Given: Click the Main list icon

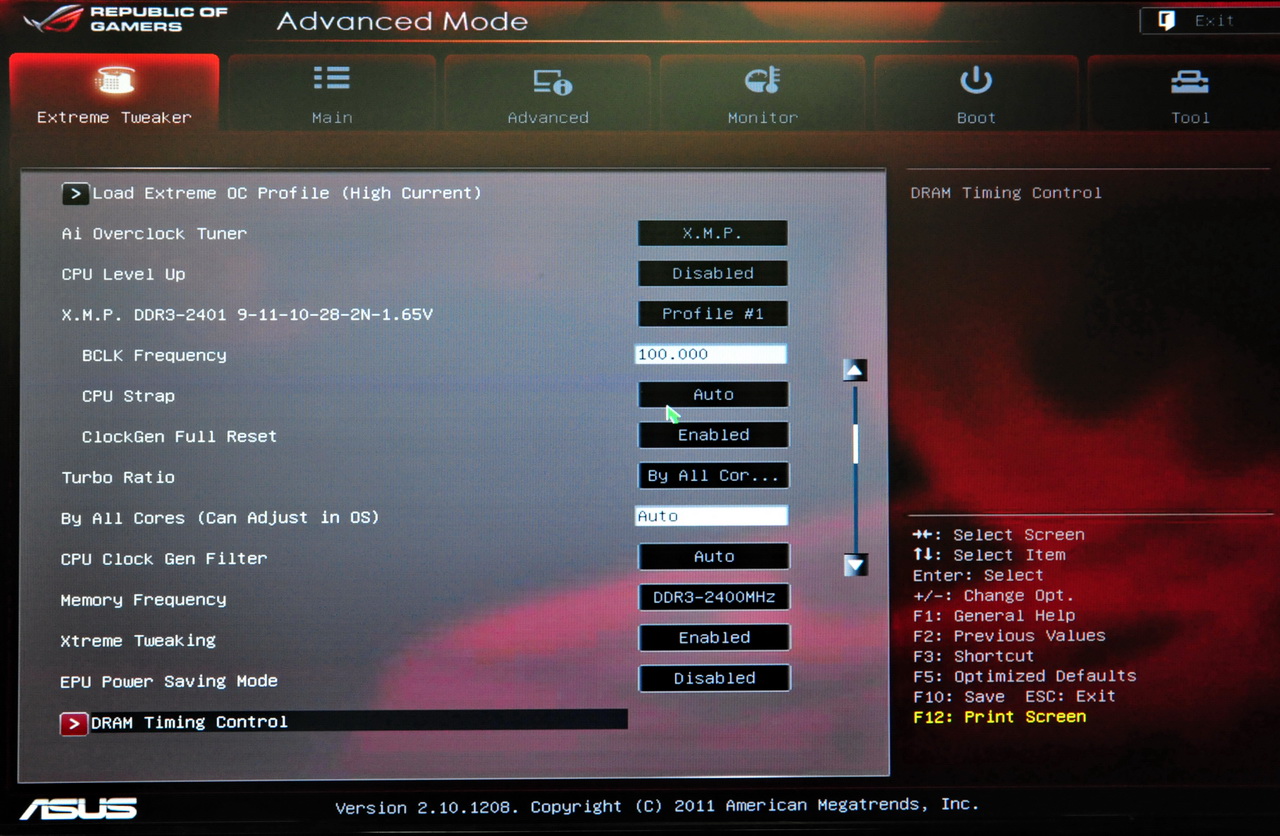Looking at the screenshot, I should [331, 78].
